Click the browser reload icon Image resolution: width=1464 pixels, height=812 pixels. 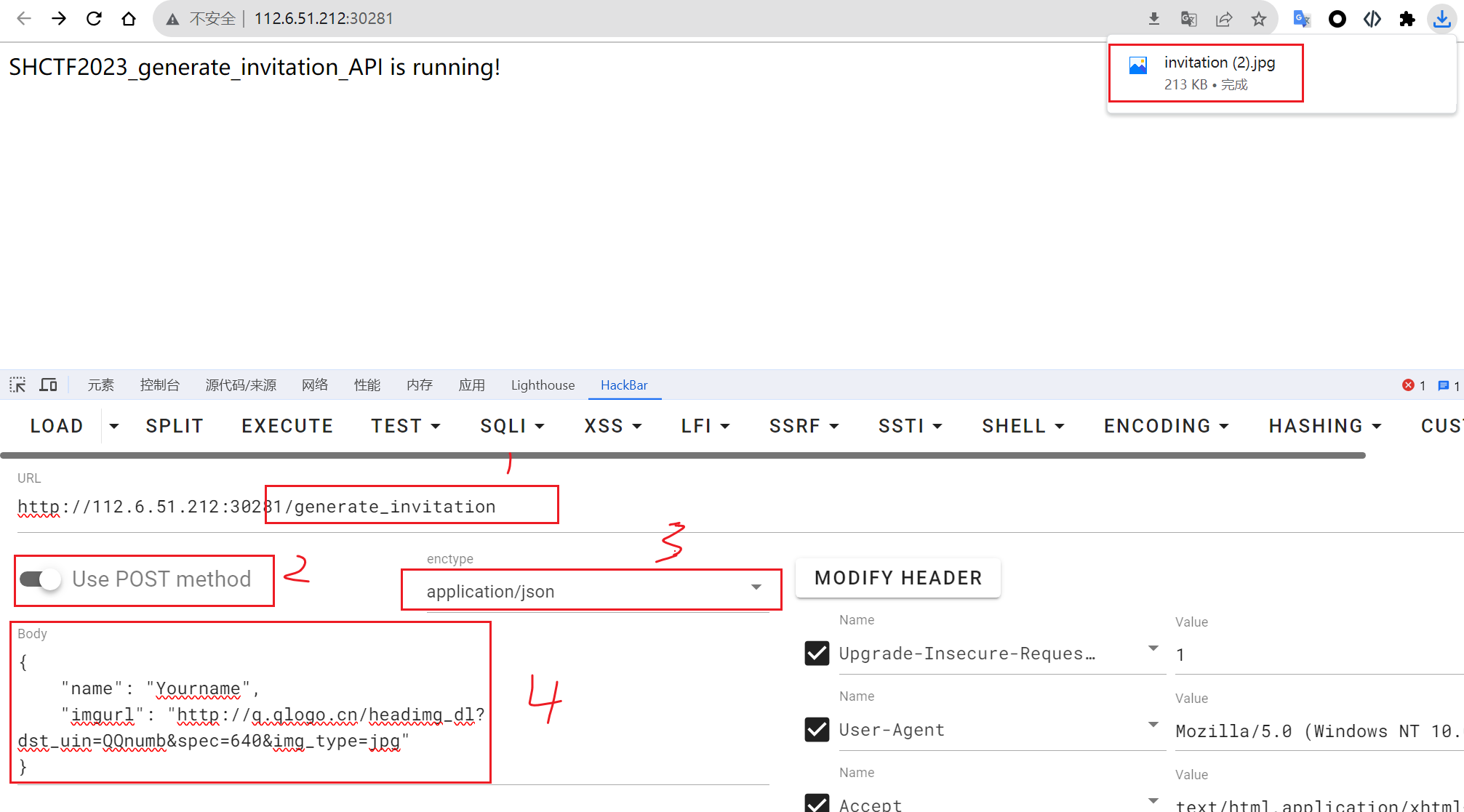coord(94,19)
